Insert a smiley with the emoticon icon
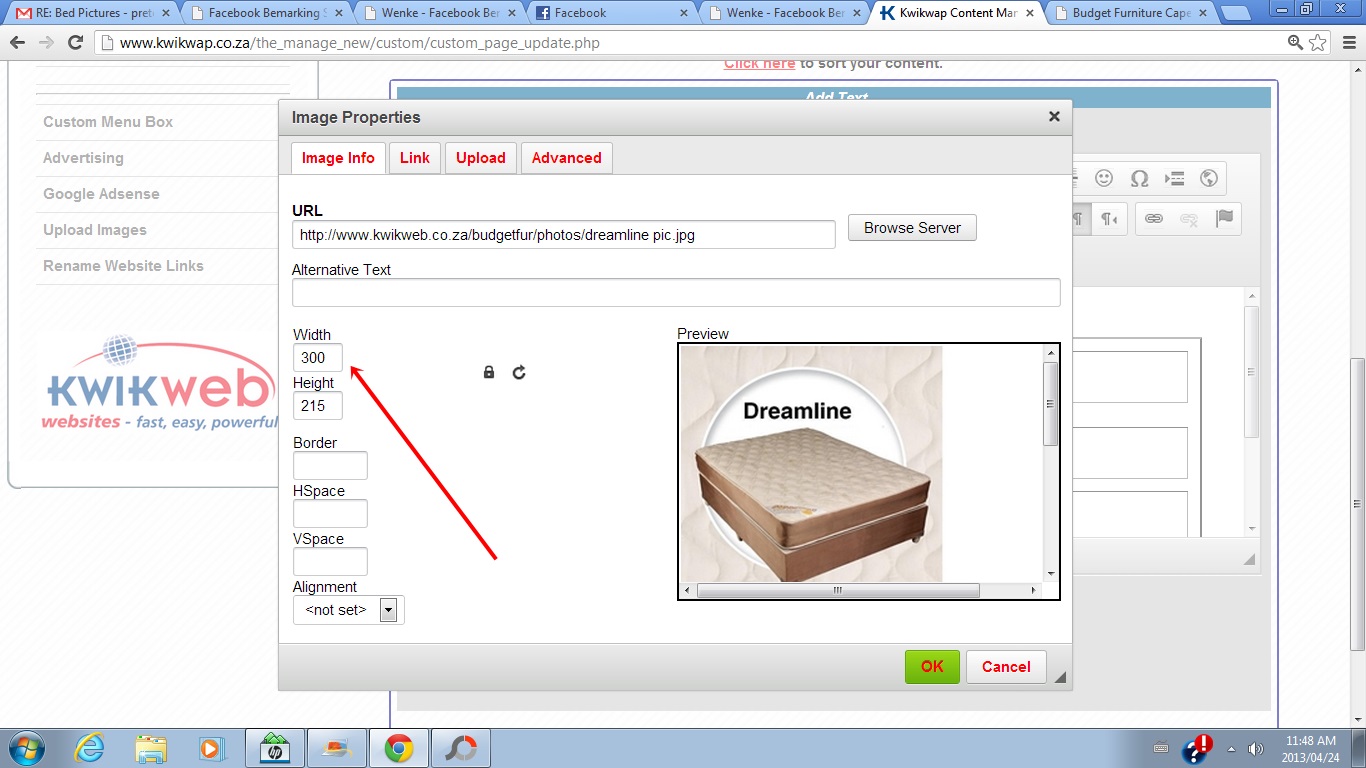The image size is (1366, 768). click(1104, 178)
